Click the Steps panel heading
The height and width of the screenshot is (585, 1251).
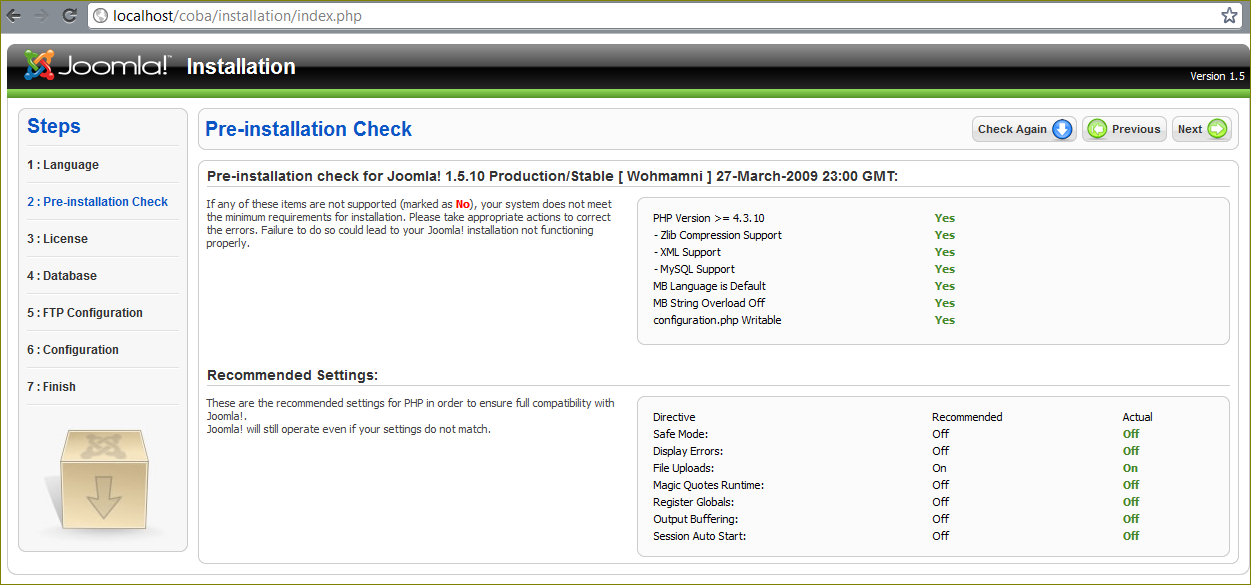pos(54,126)
